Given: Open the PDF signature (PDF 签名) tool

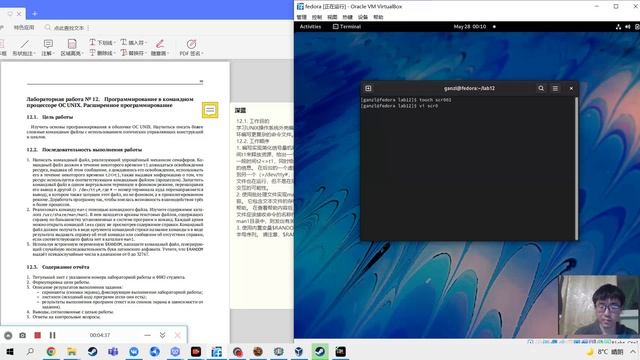Looking at the screenshot, I should (x=191, y=47).
